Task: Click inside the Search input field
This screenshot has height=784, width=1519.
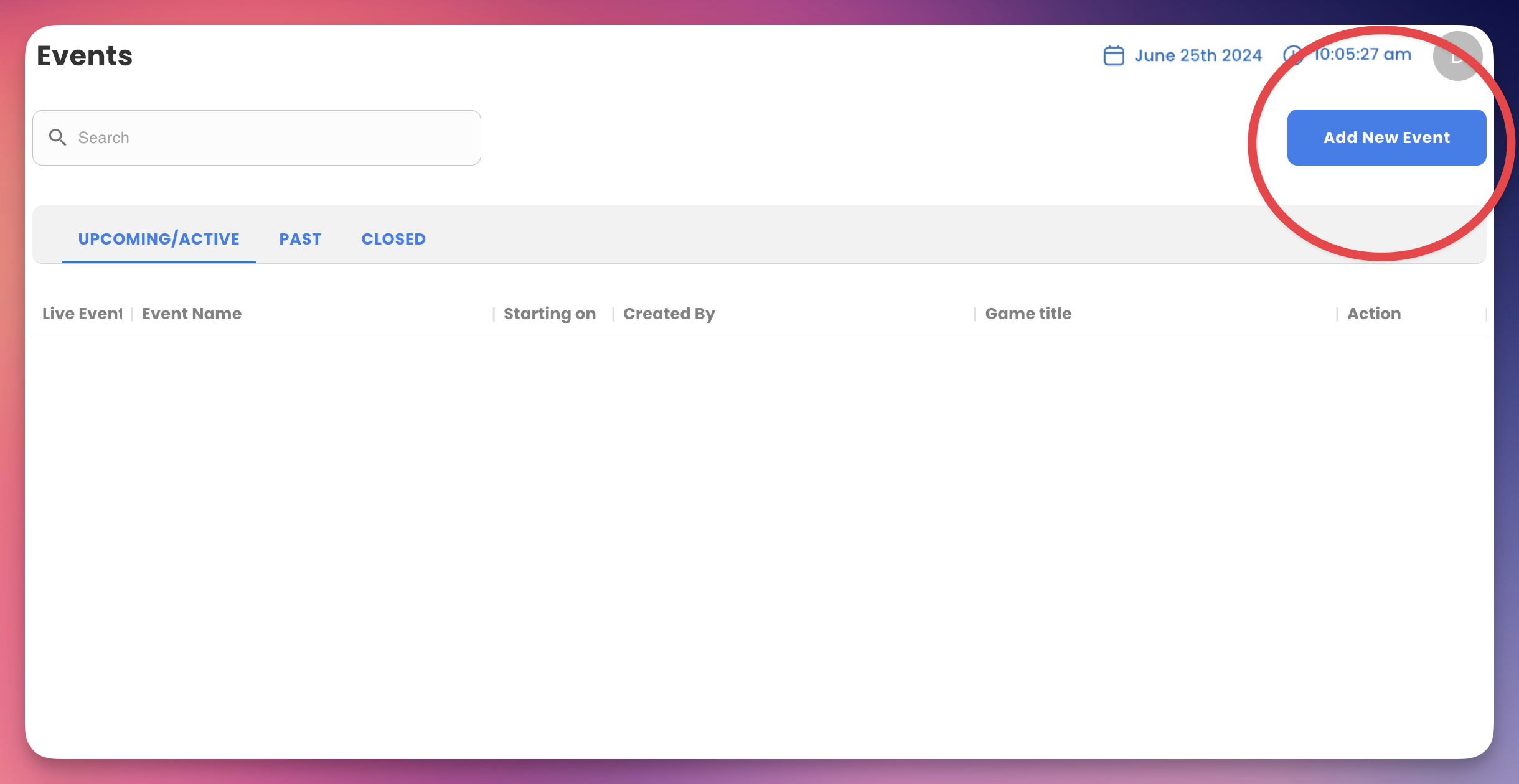Action: coord(274,138)
